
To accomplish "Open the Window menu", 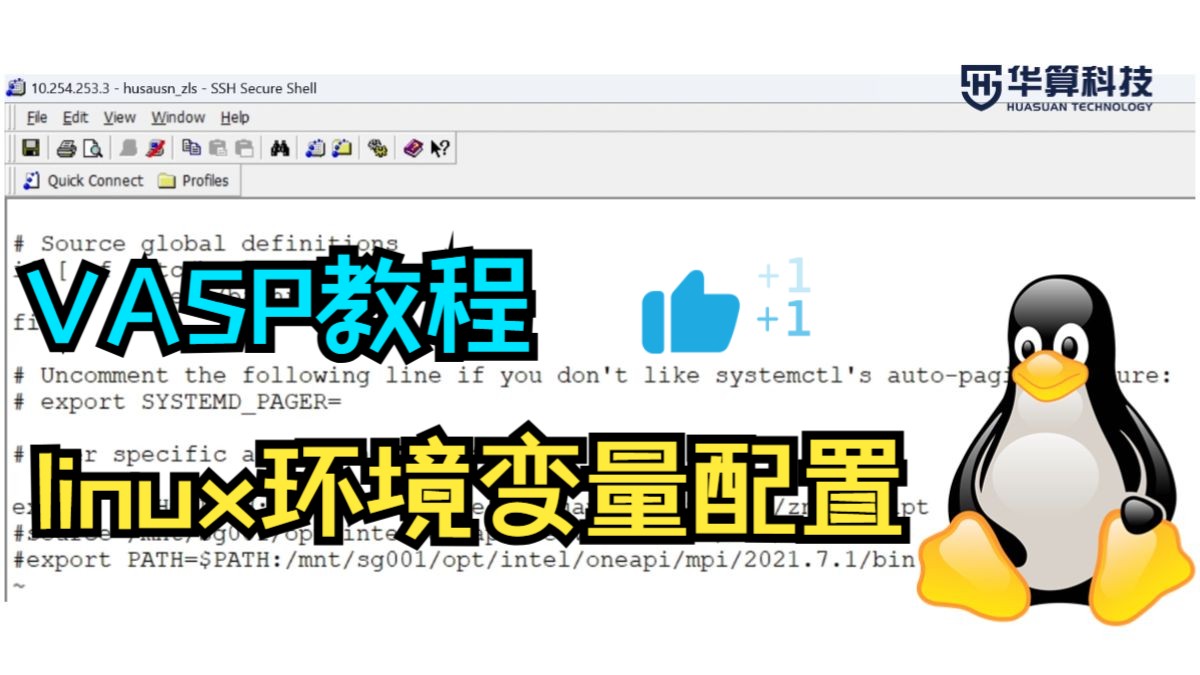I will point(178,118).
